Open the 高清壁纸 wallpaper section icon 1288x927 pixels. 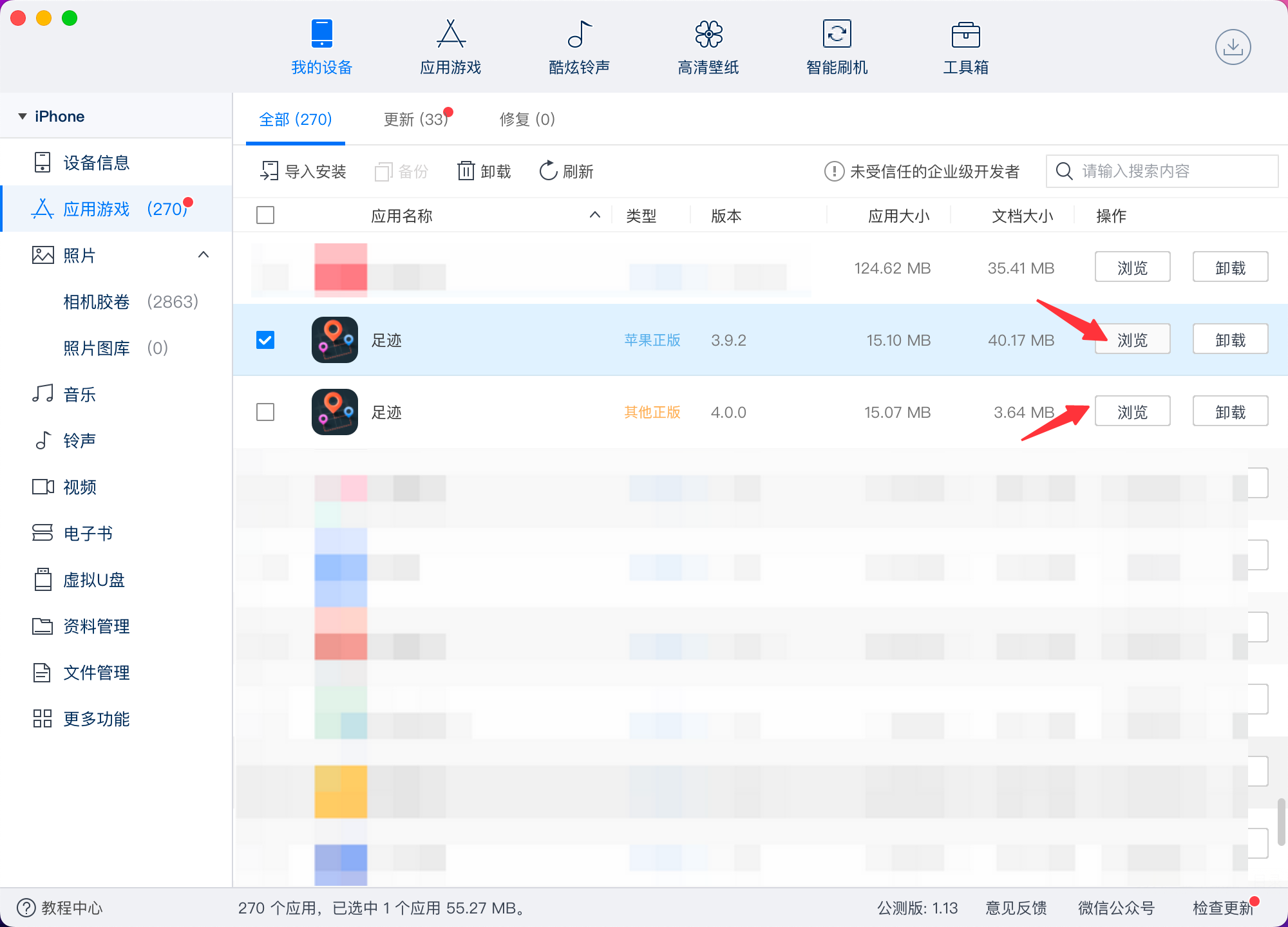tap(708, 34)
